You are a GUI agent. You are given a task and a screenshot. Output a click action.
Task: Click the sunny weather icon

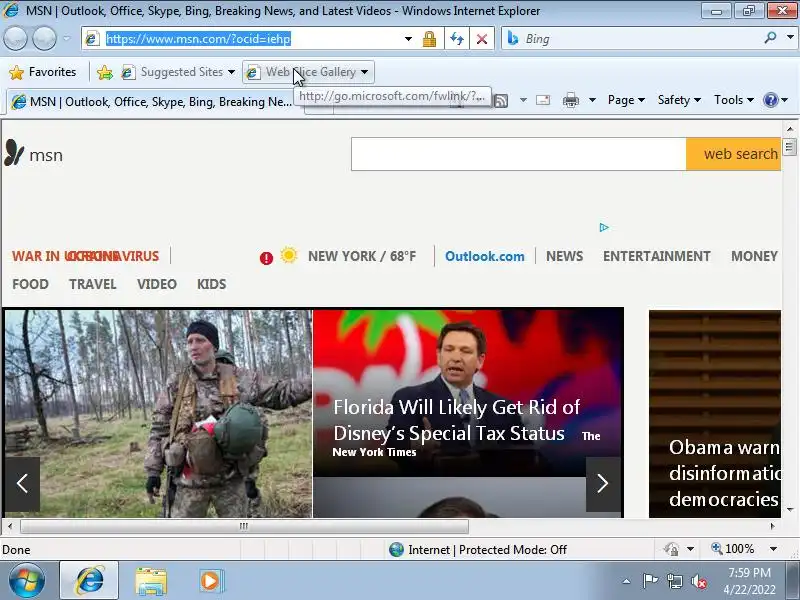289,255
